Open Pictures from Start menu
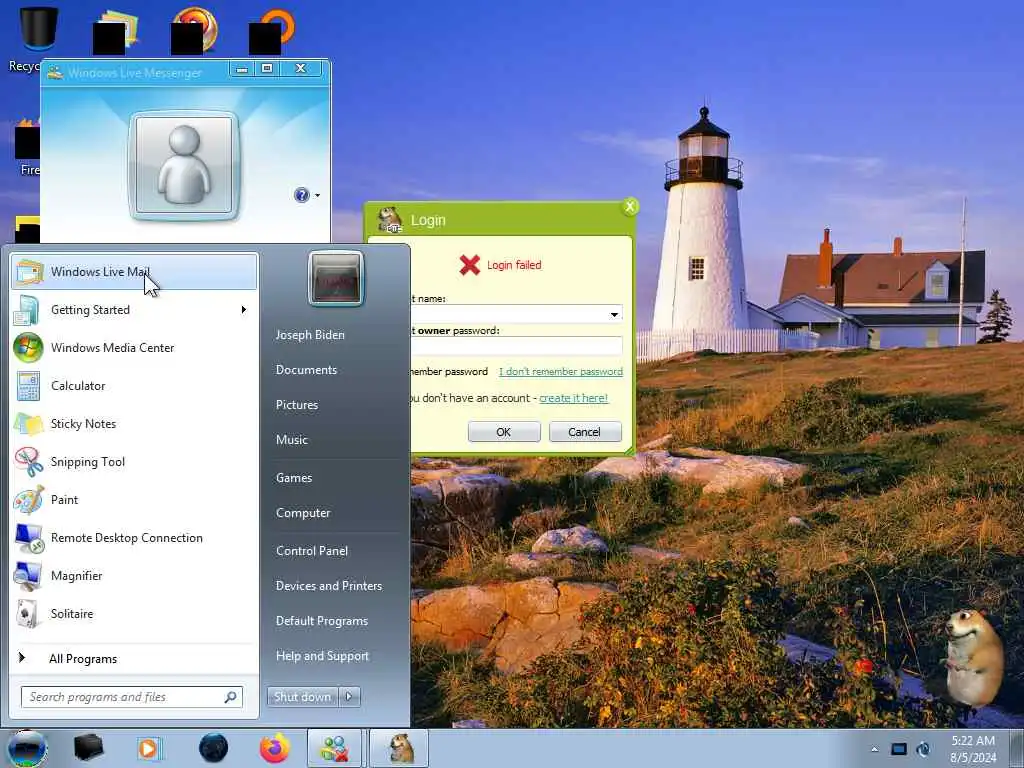1024x768 pixels. (x=296, y=405)
